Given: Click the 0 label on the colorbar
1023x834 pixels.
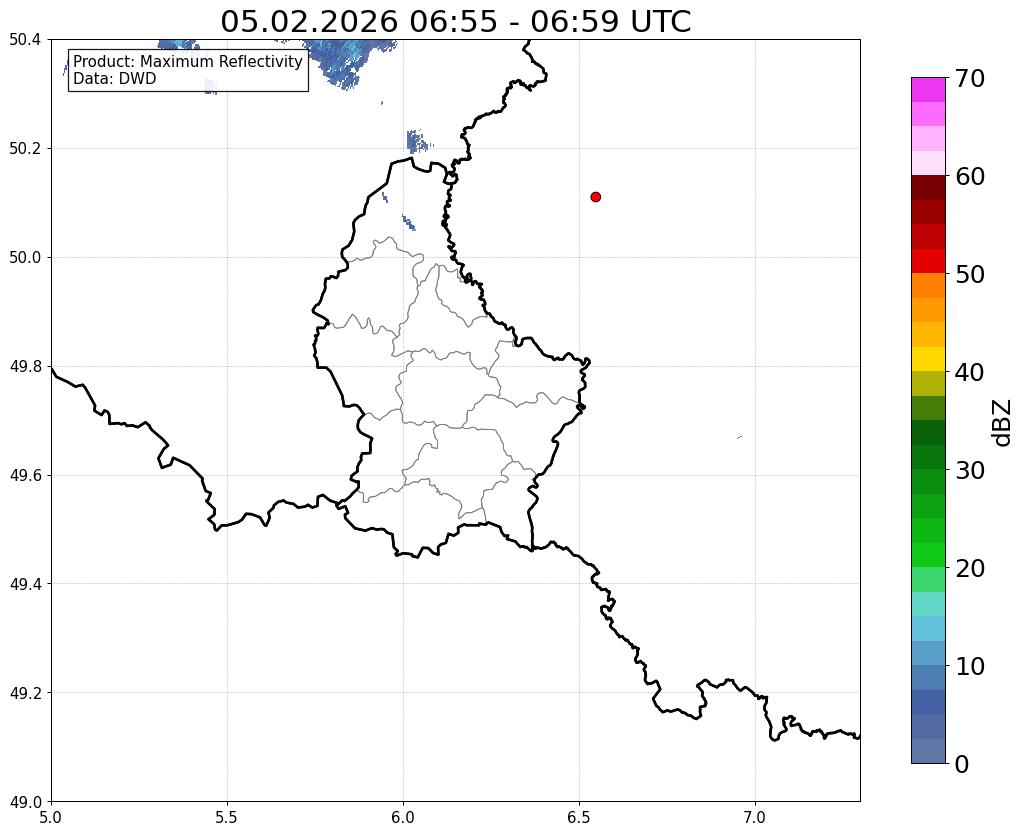Looking at the screenshot, I should tap(962, 764).
